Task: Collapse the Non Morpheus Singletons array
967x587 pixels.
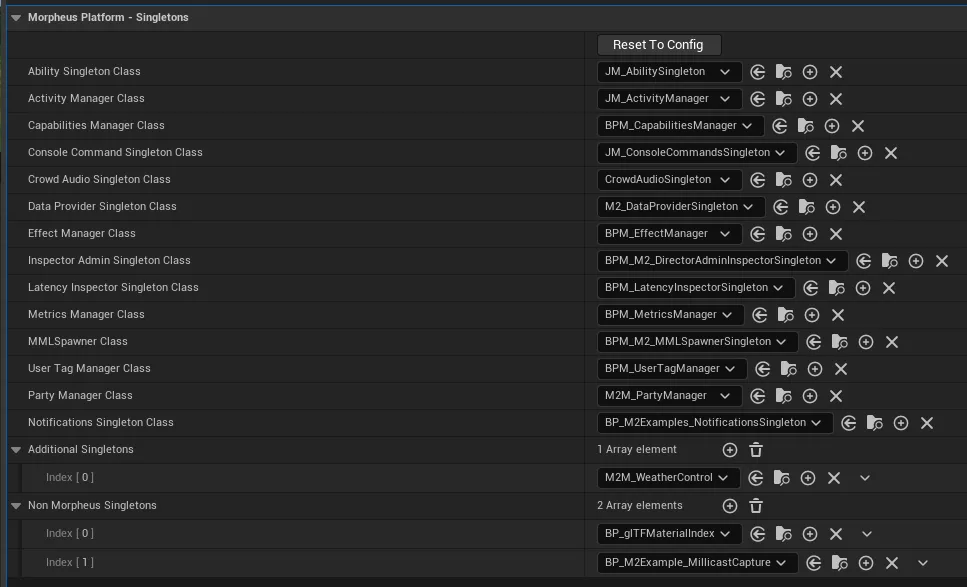Action: (x=16, y=506)
